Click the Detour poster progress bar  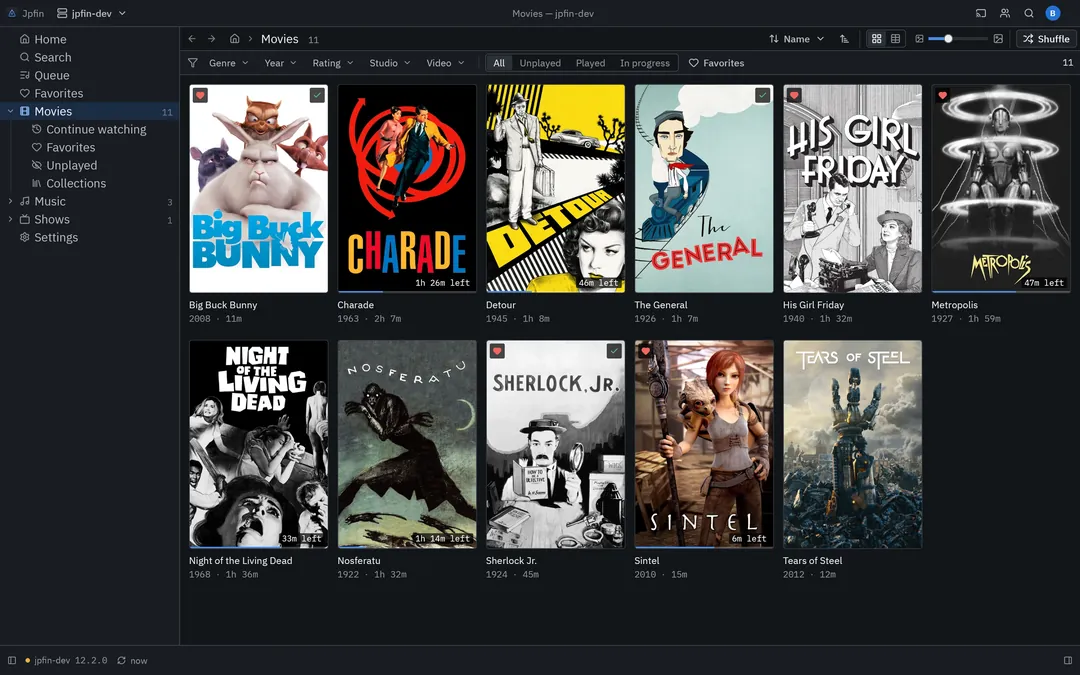click(555, 291)
